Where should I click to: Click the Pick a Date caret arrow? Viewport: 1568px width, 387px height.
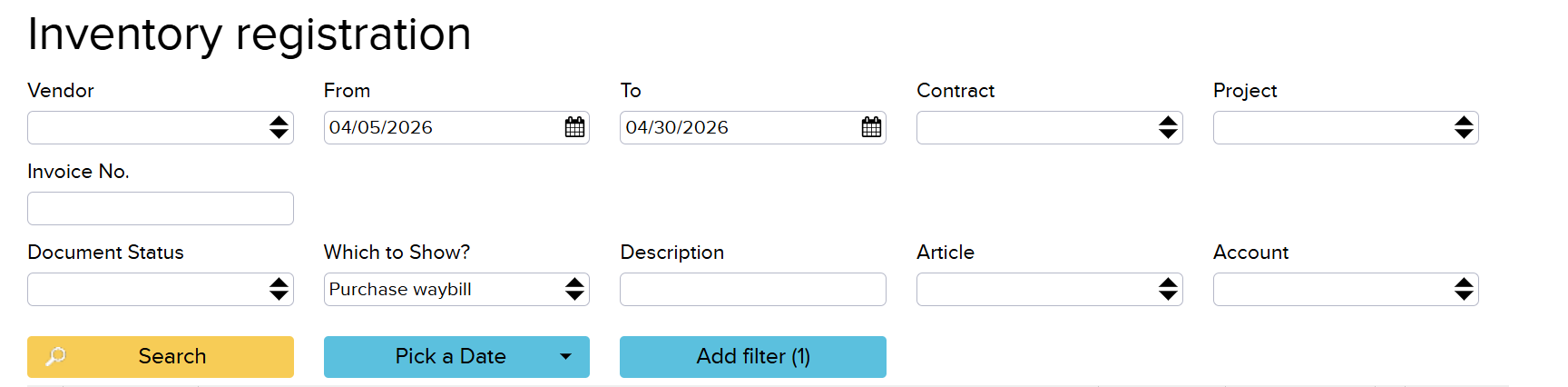(566, 356)
